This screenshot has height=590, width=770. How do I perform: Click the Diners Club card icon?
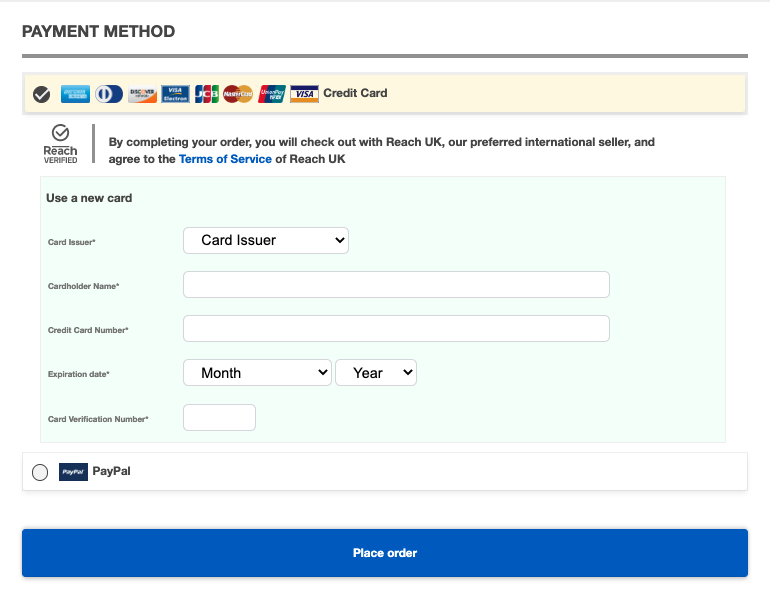pyautogui.click(x=109, y=94)
